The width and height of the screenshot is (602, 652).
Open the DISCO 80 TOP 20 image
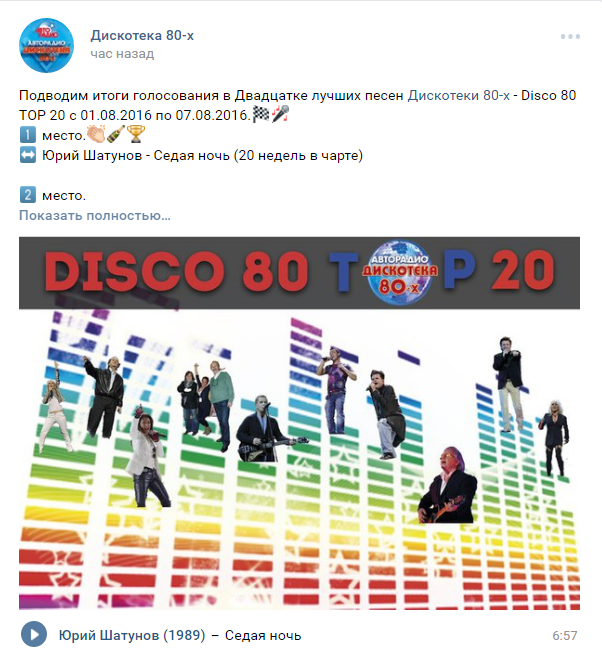pyautogui.click(x=299, y=423)
